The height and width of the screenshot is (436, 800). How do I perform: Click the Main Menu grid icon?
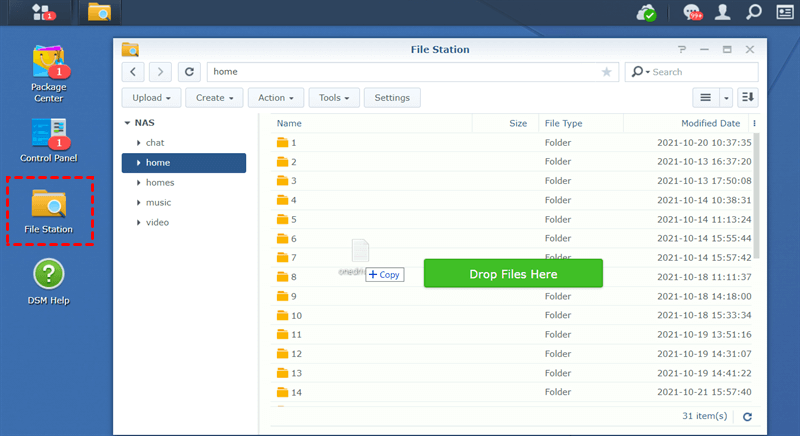(43, 12)
